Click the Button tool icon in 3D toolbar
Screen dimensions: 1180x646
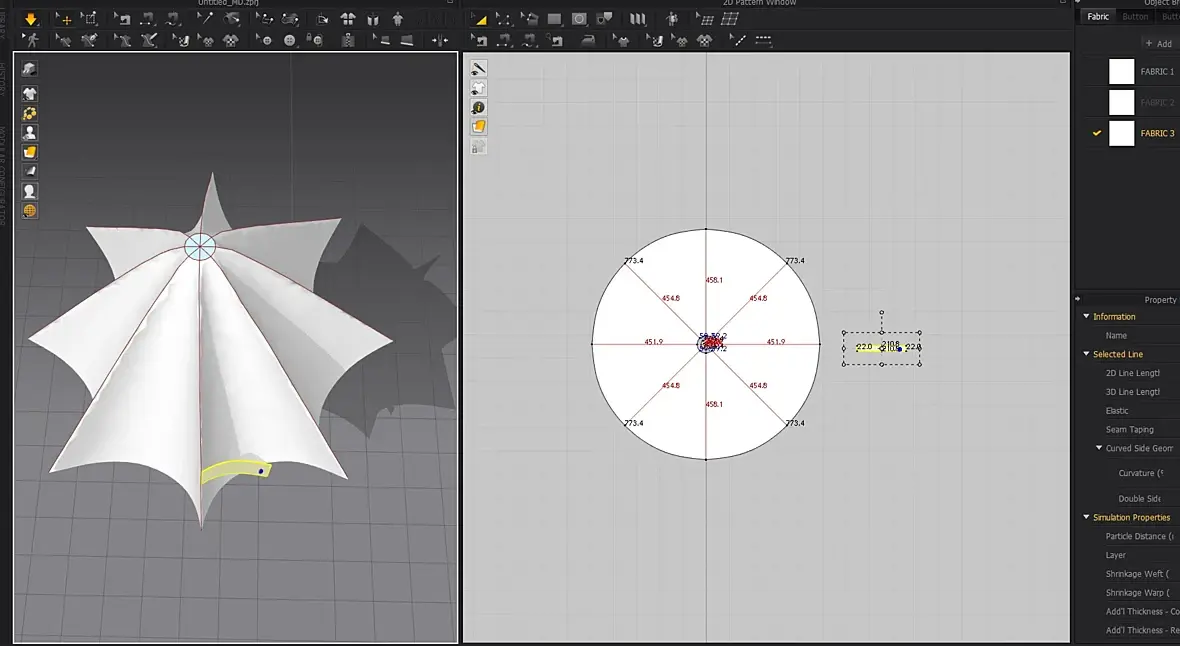click(x=290, y=41)
